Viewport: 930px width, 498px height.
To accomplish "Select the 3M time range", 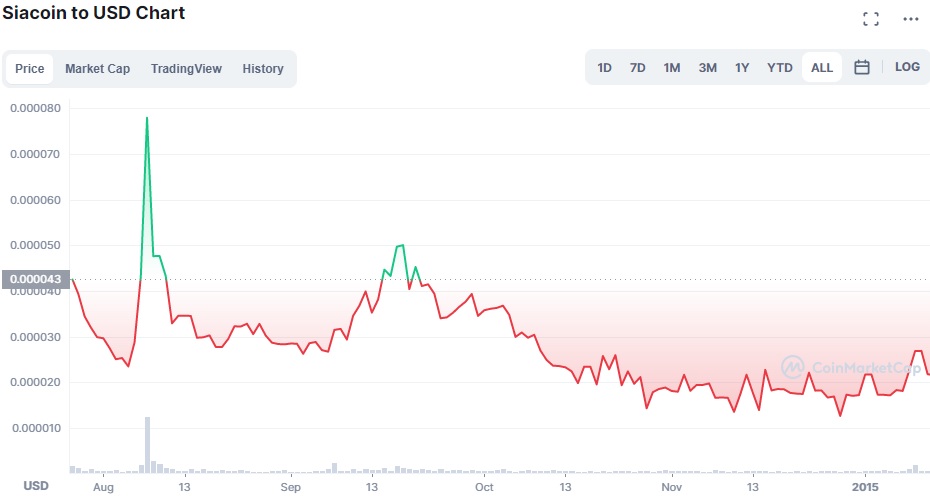I will point(708,68).
